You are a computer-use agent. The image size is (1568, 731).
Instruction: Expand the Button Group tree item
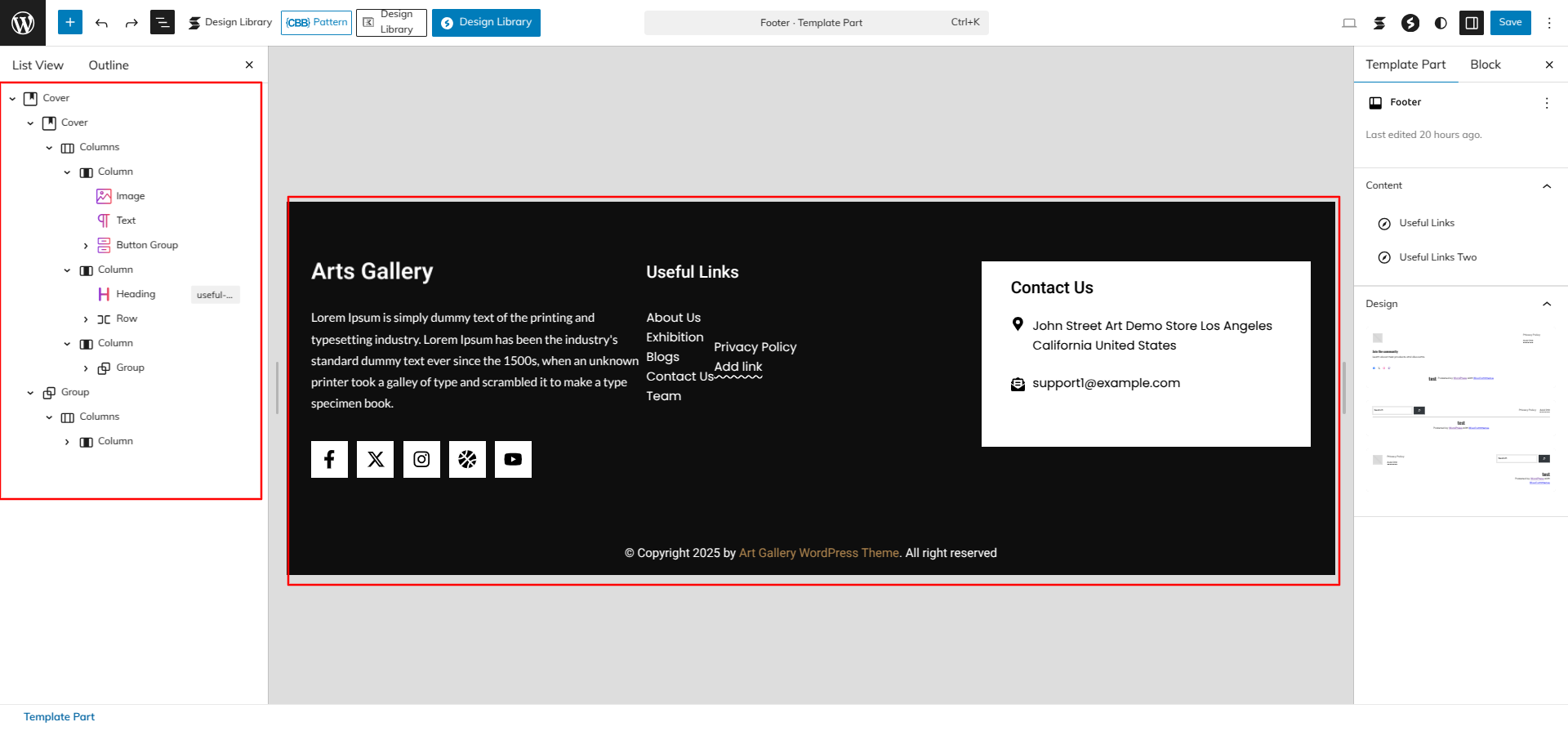[86, 245]
